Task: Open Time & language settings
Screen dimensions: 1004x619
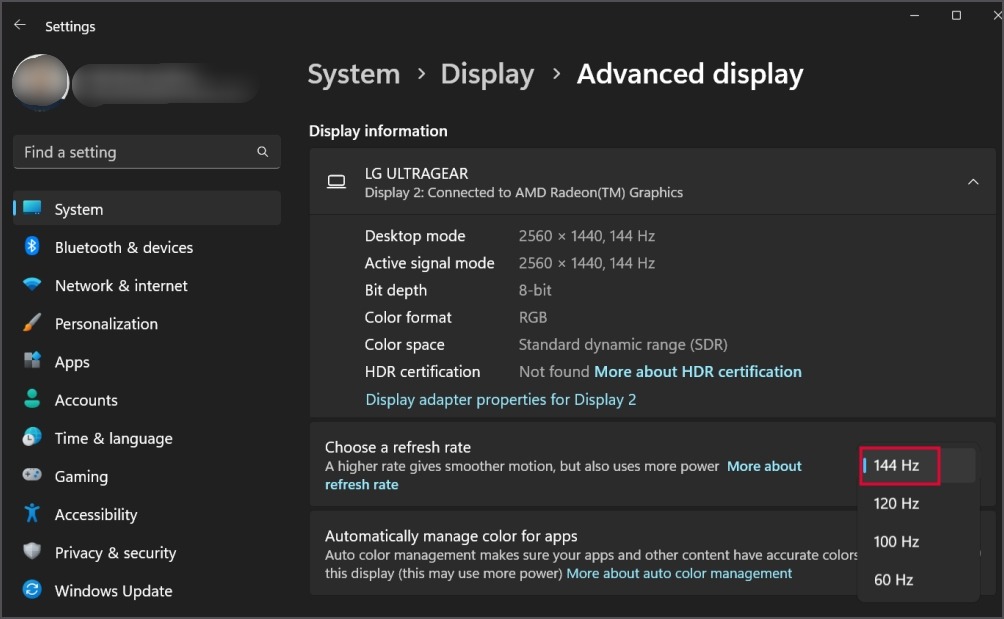Action: (x=147, y=438)
